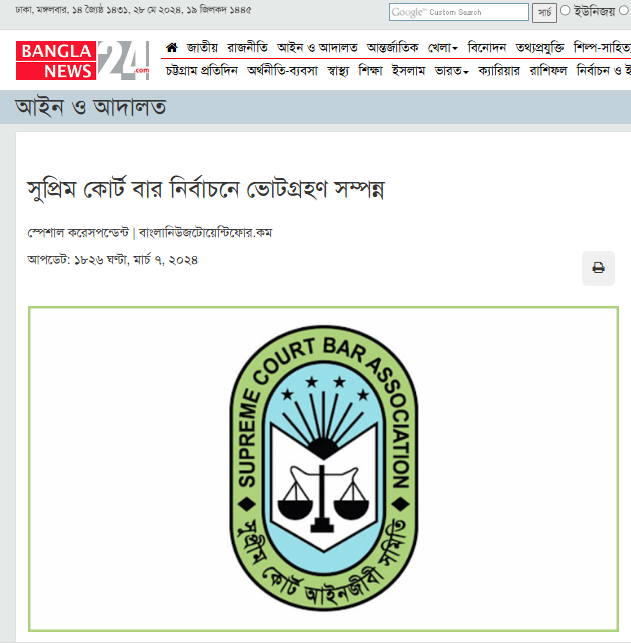Open the জাতীয় menu item
Image resolution: width=631 pixels, height=643 pixels.
click(x=202, y=48)
